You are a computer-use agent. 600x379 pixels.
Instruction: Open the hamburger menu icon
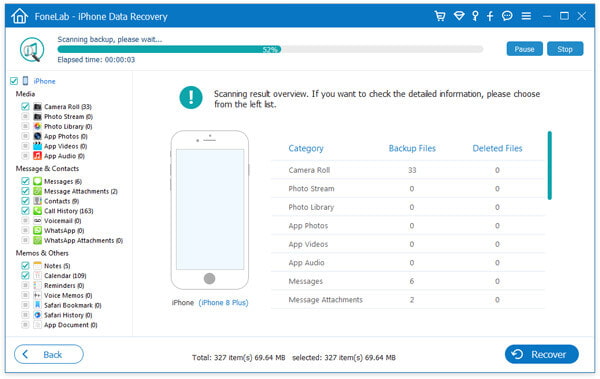coord(526,16)
